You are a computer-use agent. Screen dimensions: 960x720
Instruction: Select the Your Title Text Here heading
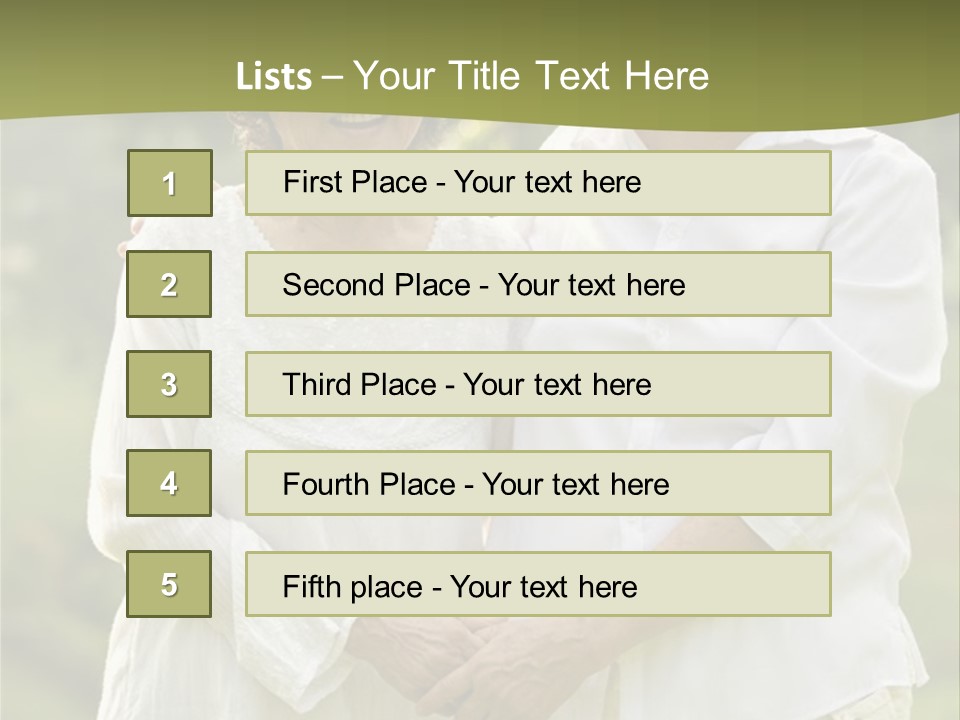click(x=530, y=77)
